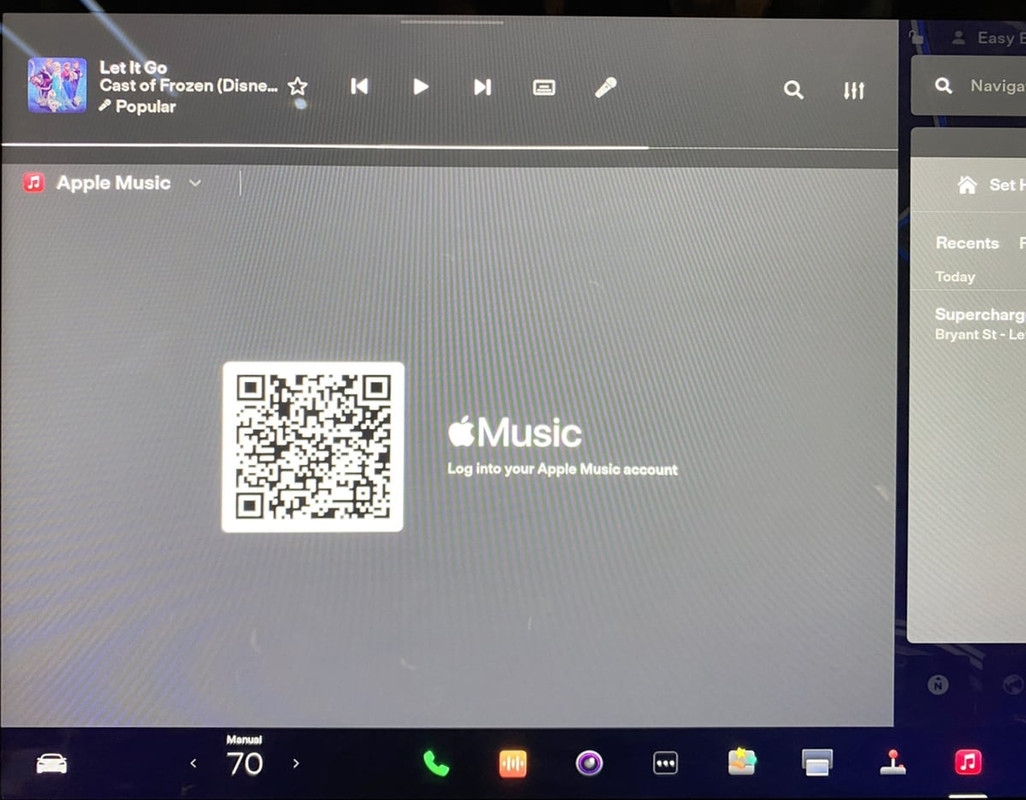Play the song Let It Go
Screen dimensions: 1026x800
tap(421, 87)
